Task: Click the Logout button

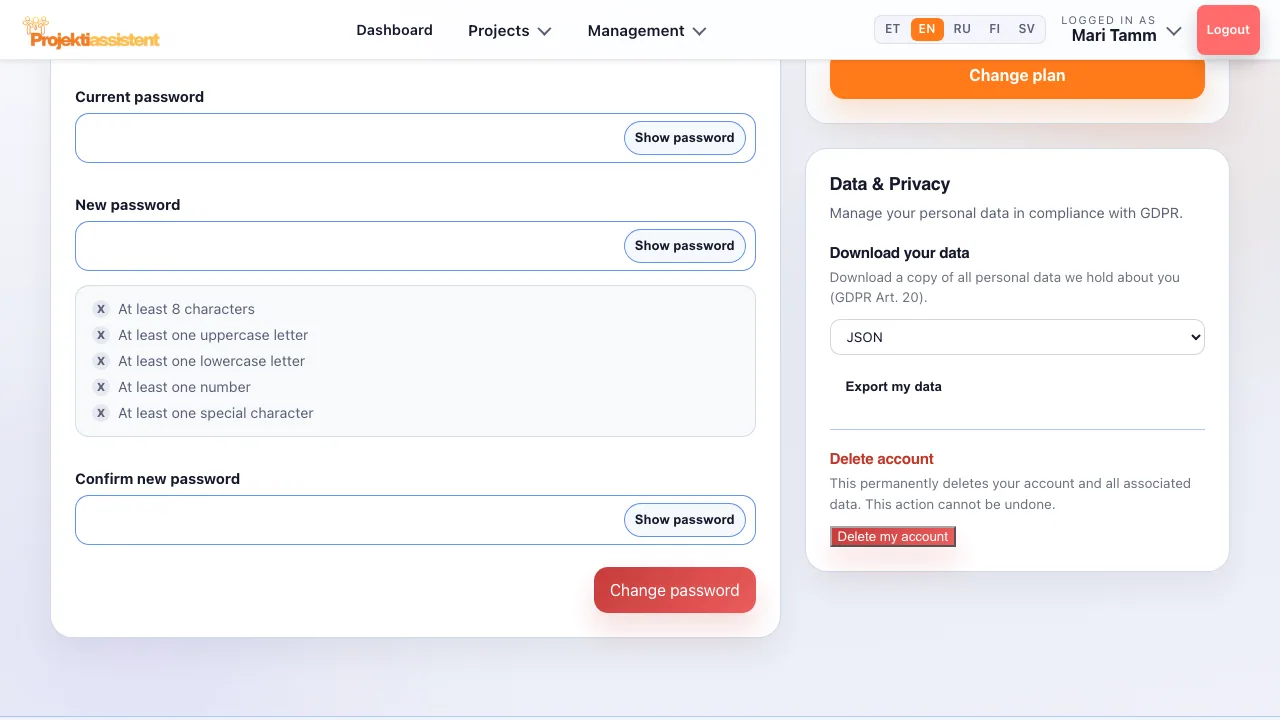Action: [x=1228, y=30]
